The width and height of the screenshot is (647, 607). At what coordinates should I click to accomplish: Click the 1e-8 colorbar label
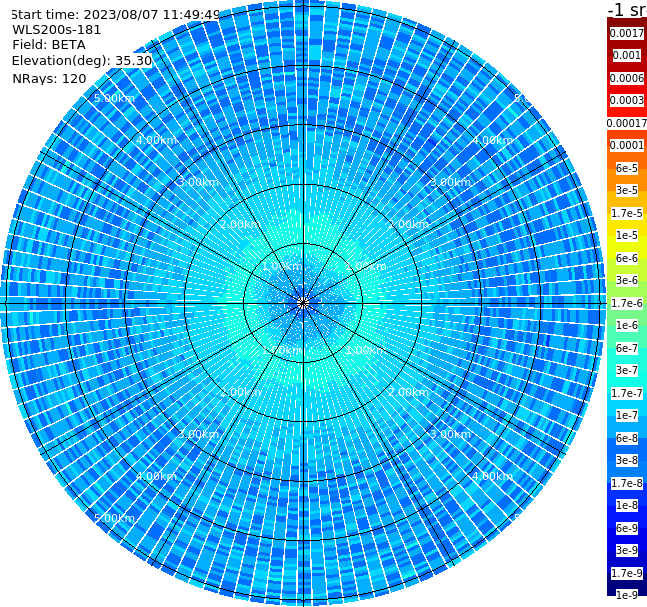[627, 505]
